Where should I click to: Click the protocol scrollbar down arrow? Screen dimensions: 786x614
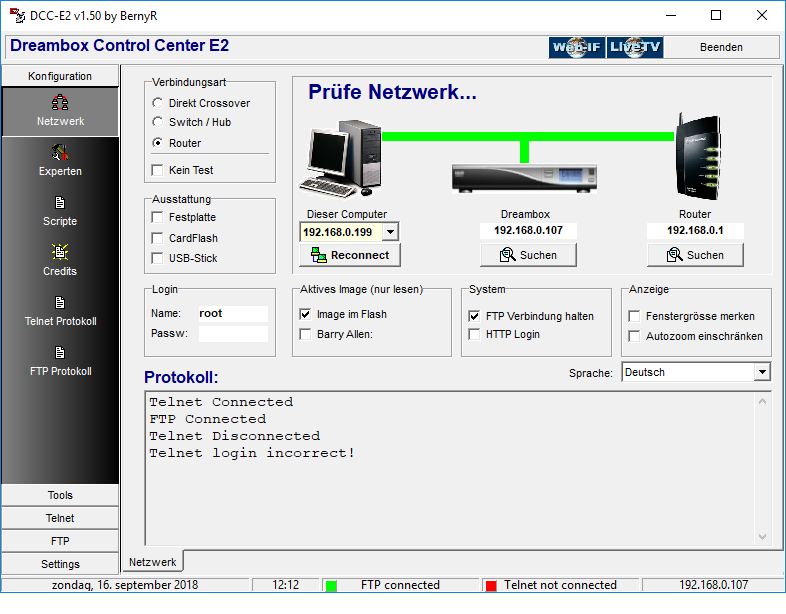(762, 537)
